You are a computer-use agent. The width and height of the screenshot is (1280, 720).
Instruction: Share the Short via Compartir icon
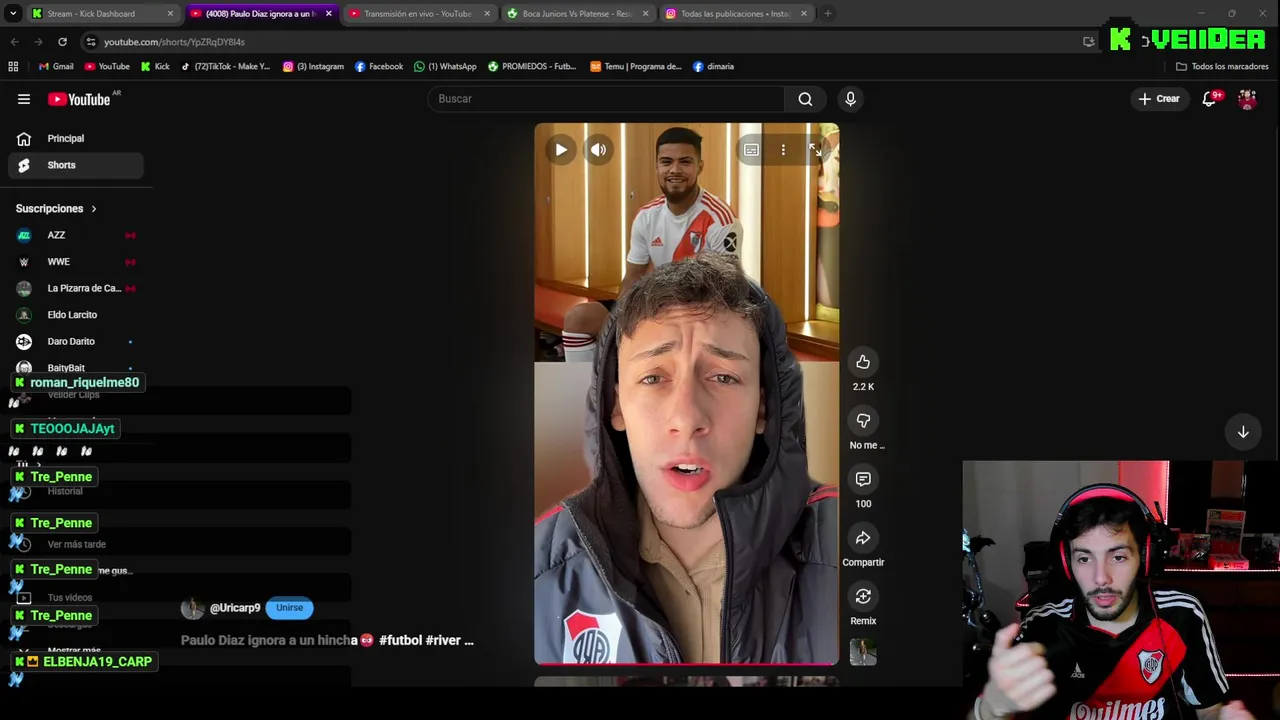tap(863, 538)
